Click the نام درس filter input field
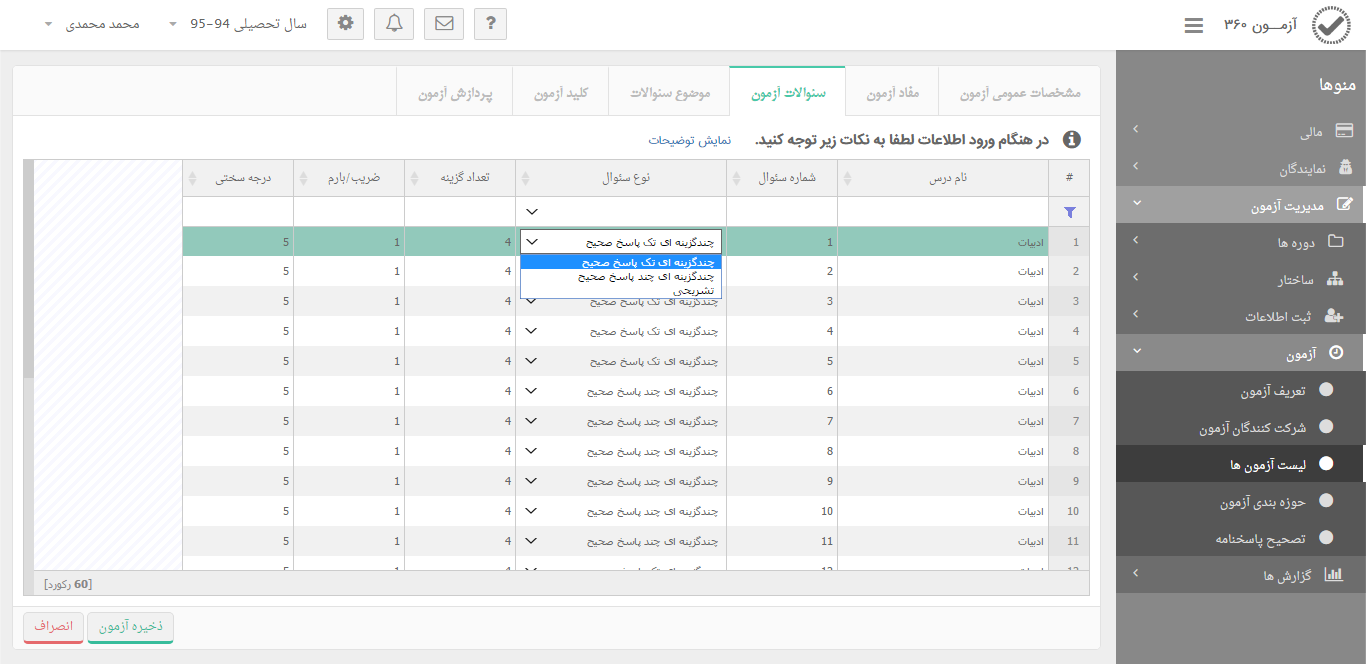This screenshot has height=664, width=1366. (942, 212)
